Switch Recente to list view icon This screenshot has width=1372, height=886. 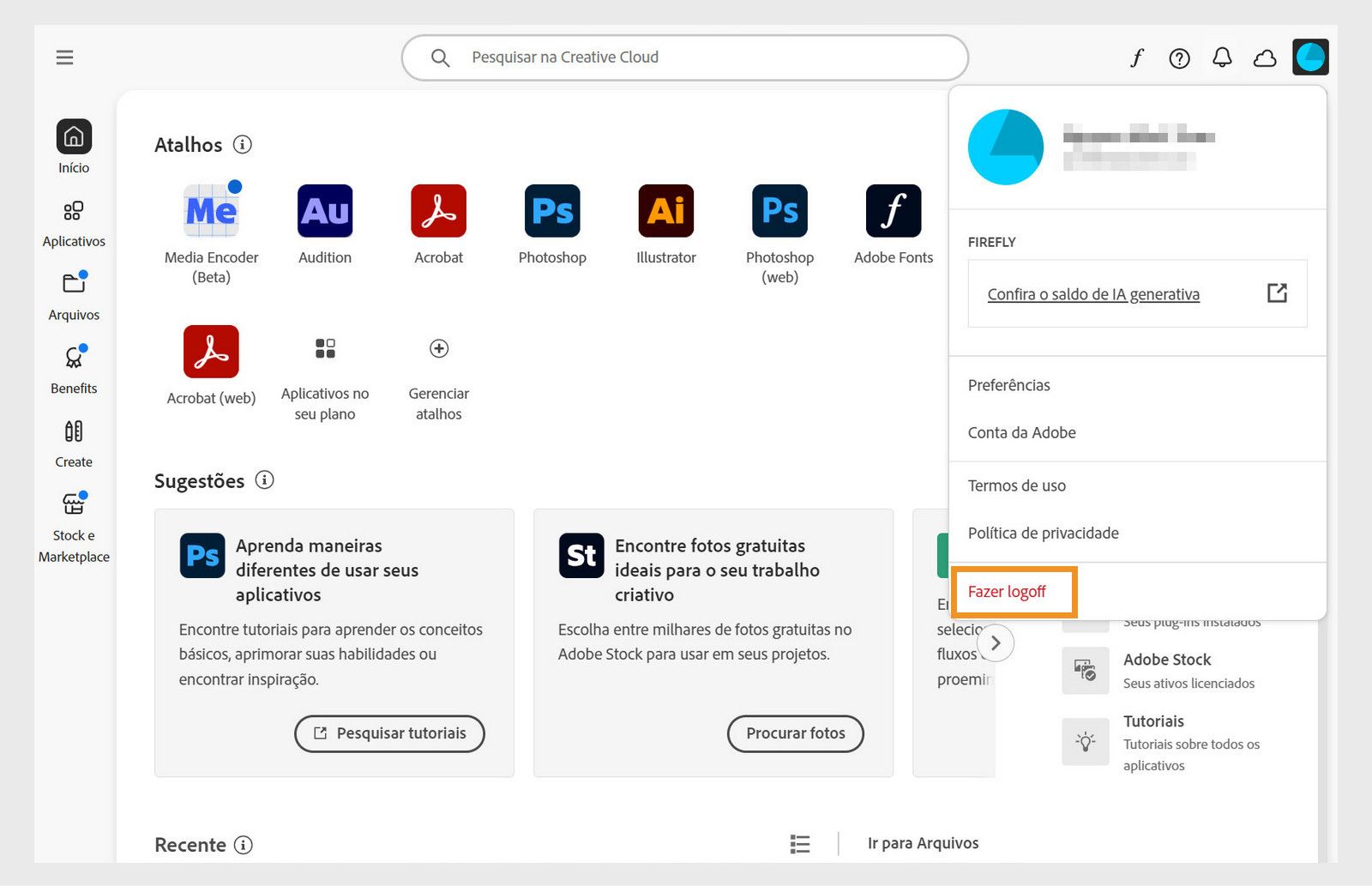click(800, 844)
